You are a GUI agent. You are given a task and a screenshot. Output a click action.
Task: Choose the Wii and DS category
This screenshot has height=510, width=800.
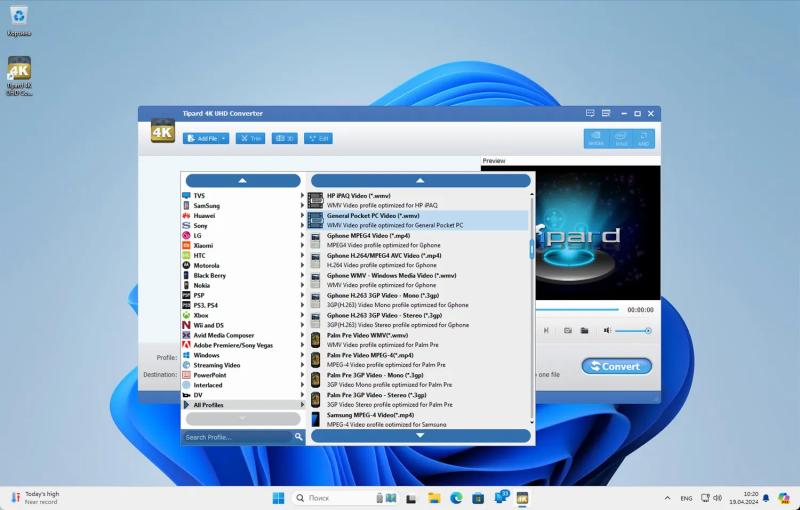tap(243, 325)
